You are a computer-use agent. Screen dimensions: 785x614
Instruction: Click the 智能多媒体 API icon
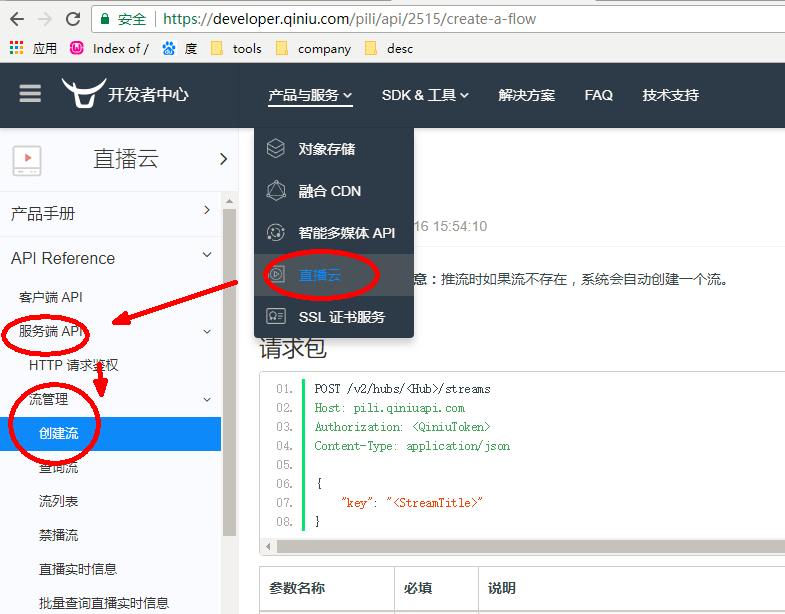pos(276,233)
